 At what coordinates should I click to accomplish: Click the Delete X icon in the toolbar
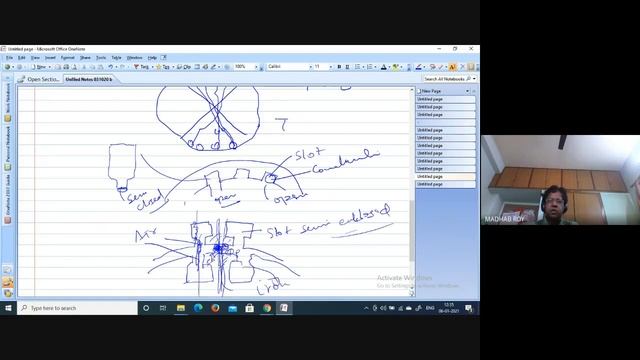click(462, 67)
